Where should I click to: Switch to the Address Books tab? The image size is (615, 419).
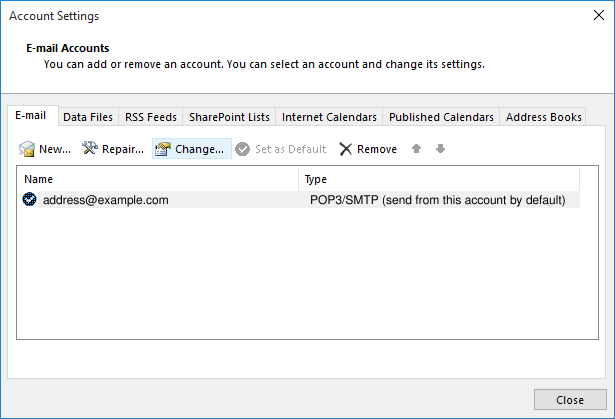[x=543, y=117]
